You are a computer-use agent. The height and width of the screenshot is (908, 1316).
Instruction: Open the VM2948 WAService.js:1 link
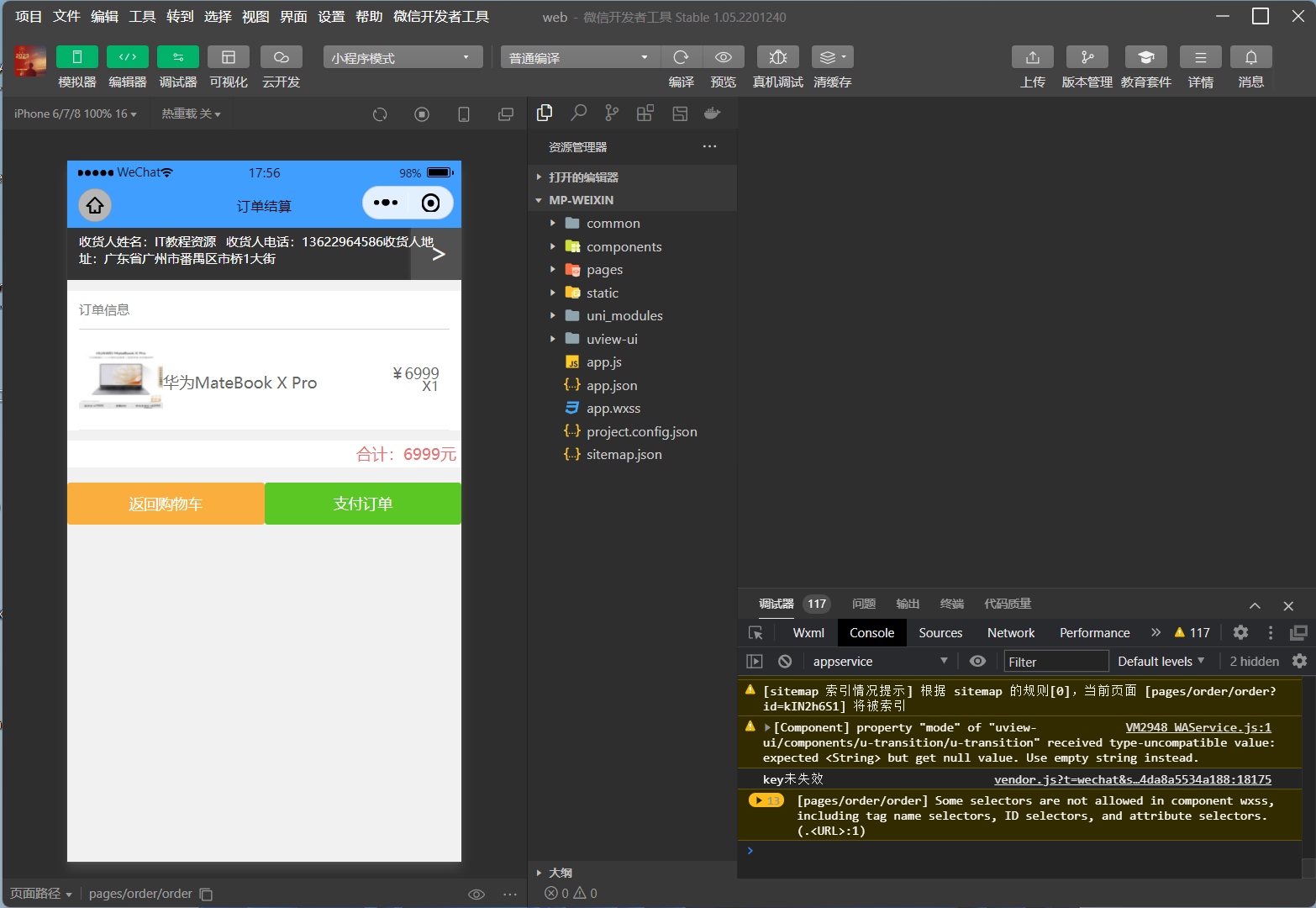click(1198, 727)
